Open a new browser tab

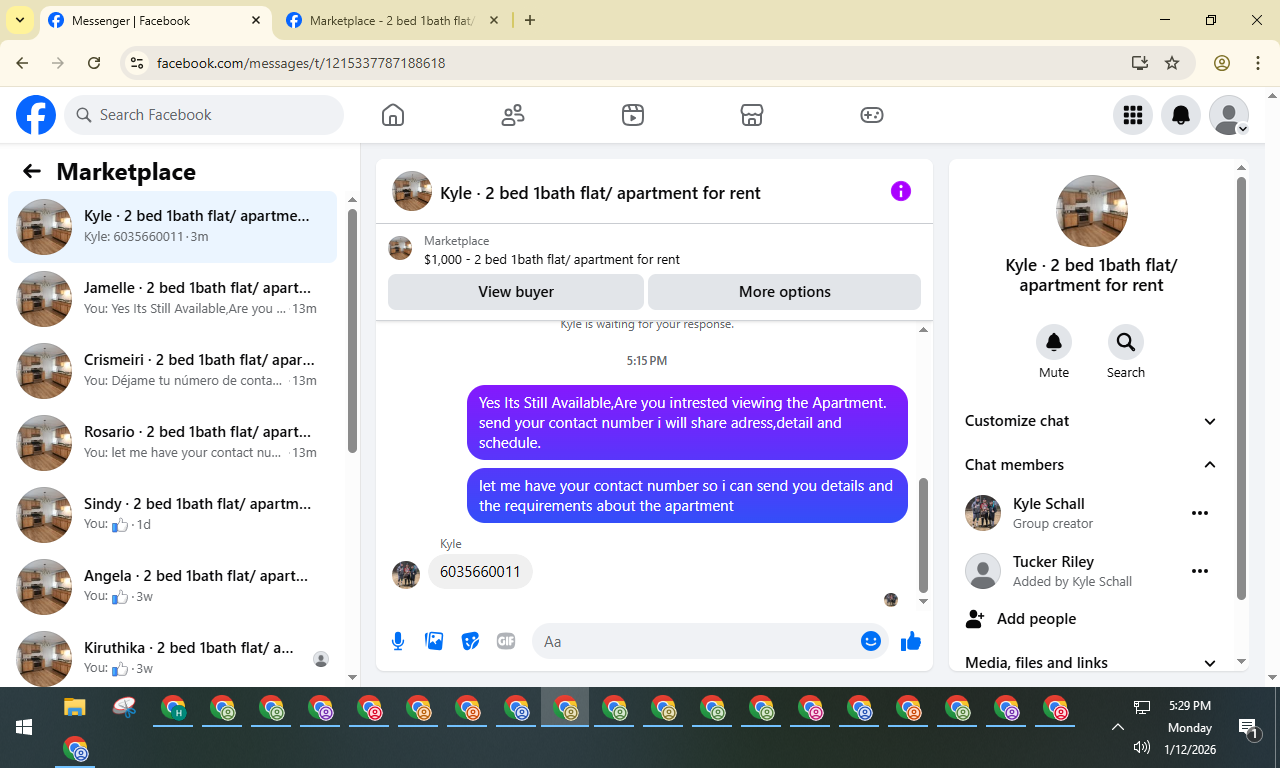pos(530,20)
